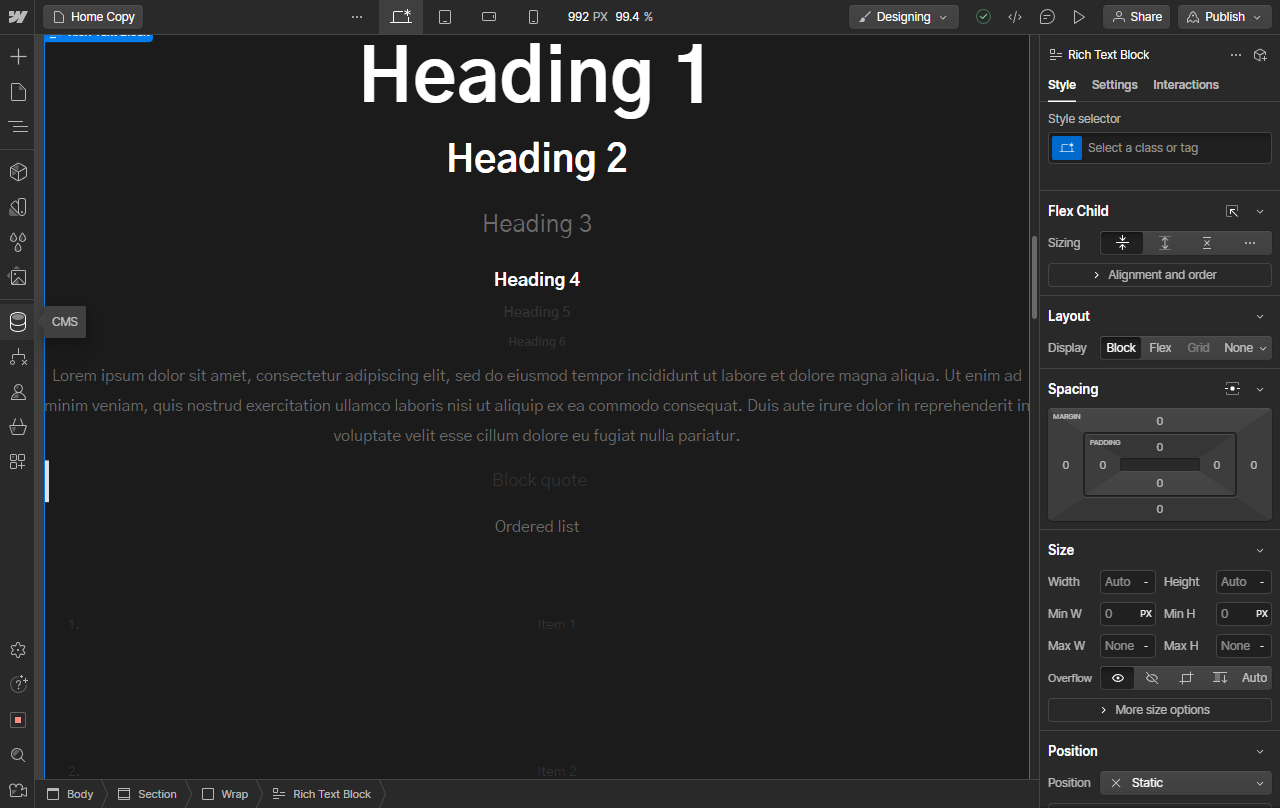Switch to mobile portrait breakpoint
This screenshot has width=1280, height=808.
tap(533, 17)
